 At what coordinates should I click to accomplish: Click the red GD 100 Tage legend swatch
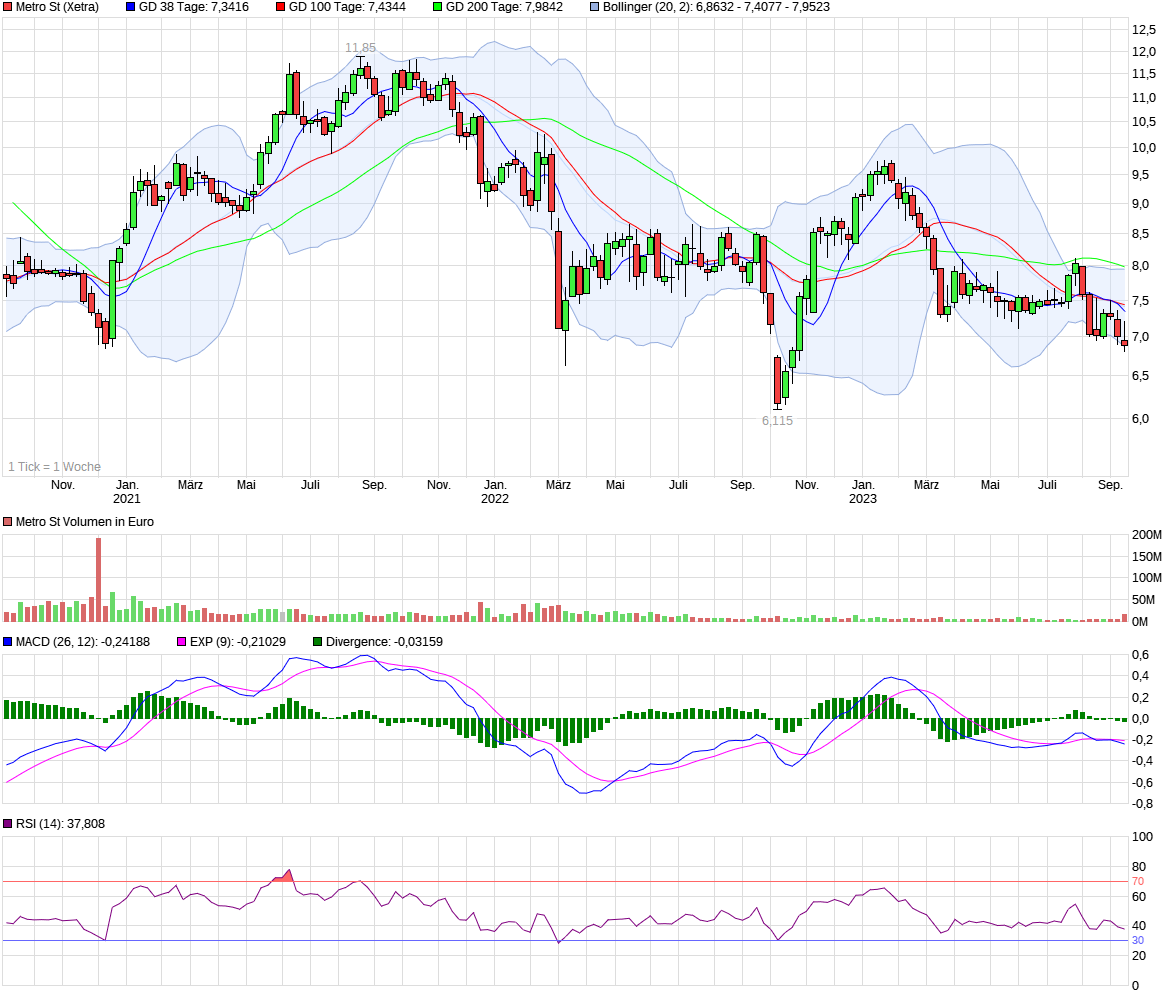(281, 7)
